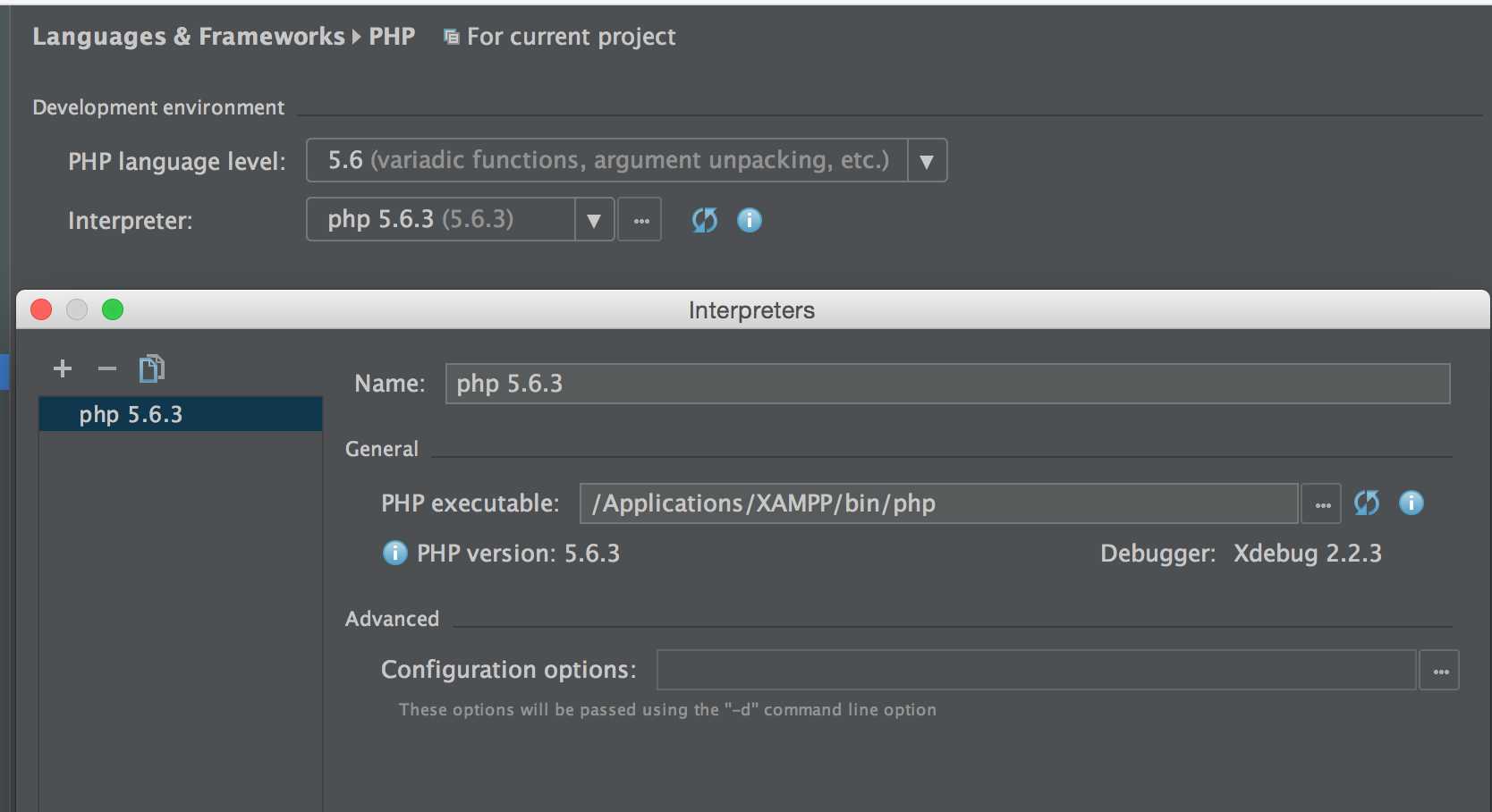Edit the interpreter Name field
The image size is (1492, 812).
click(x=947, y=384)
